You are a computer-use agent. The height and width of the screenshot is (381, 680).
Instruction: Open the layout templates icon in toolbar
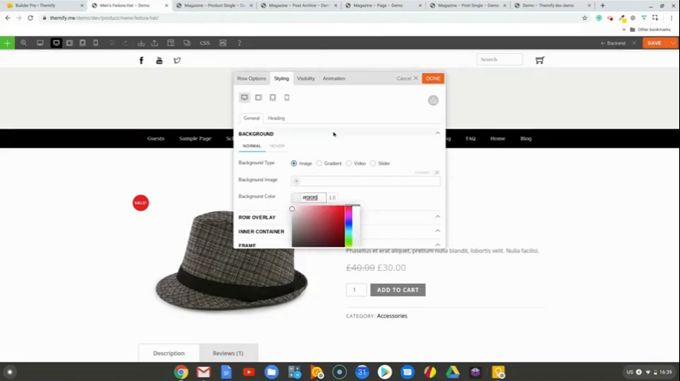point(171,43)
